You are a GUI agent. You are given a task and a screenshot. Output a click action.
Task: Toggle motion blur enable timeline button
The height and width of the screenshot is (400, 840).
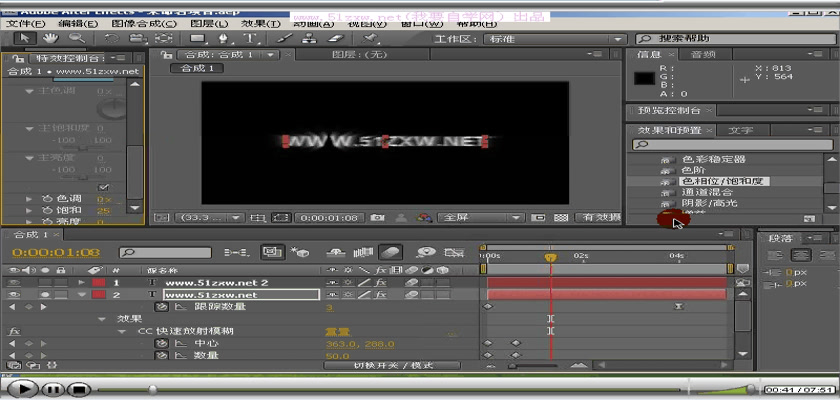(x=391, y=252)
